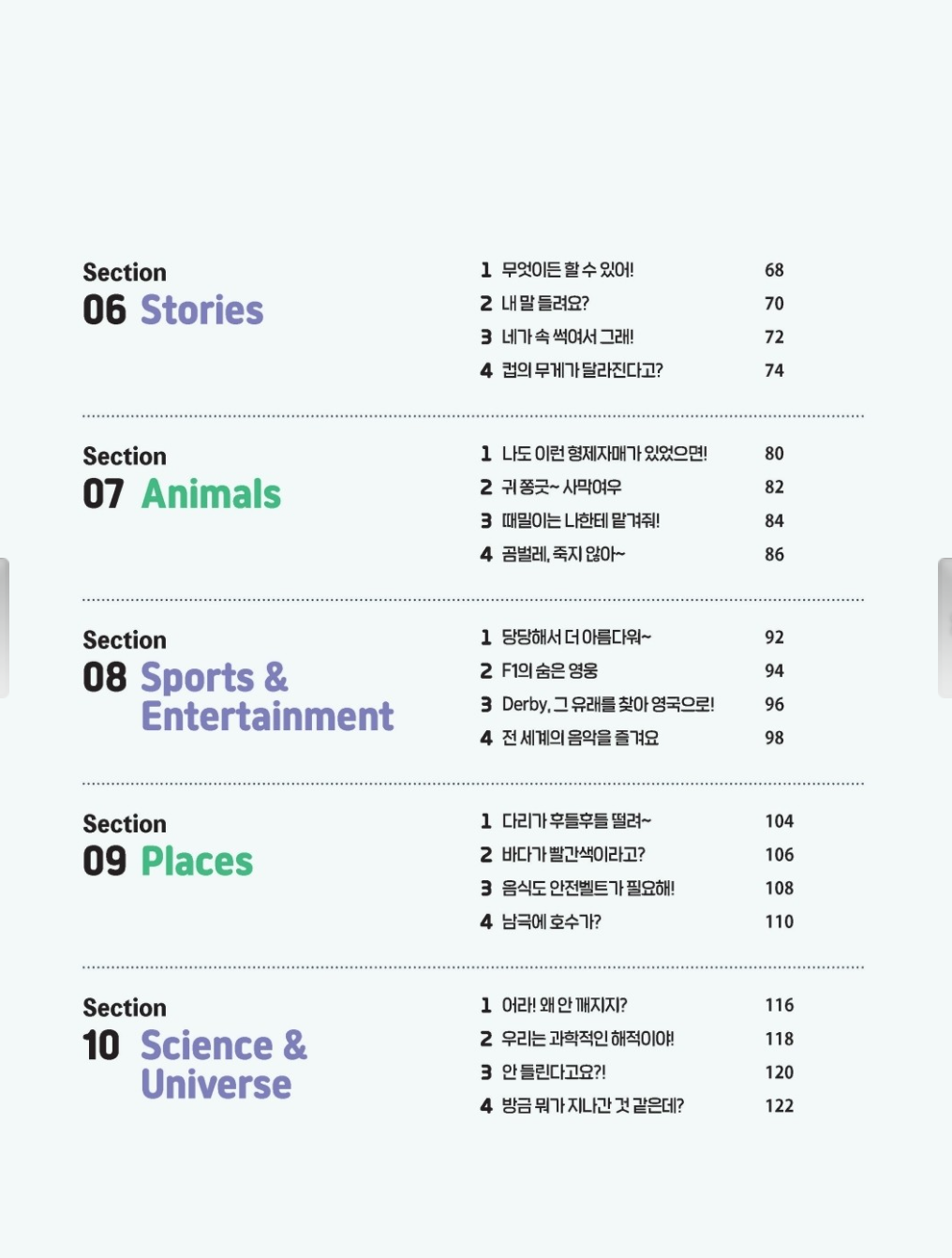Click the "Stories" section 06 heading

[201, 310]
